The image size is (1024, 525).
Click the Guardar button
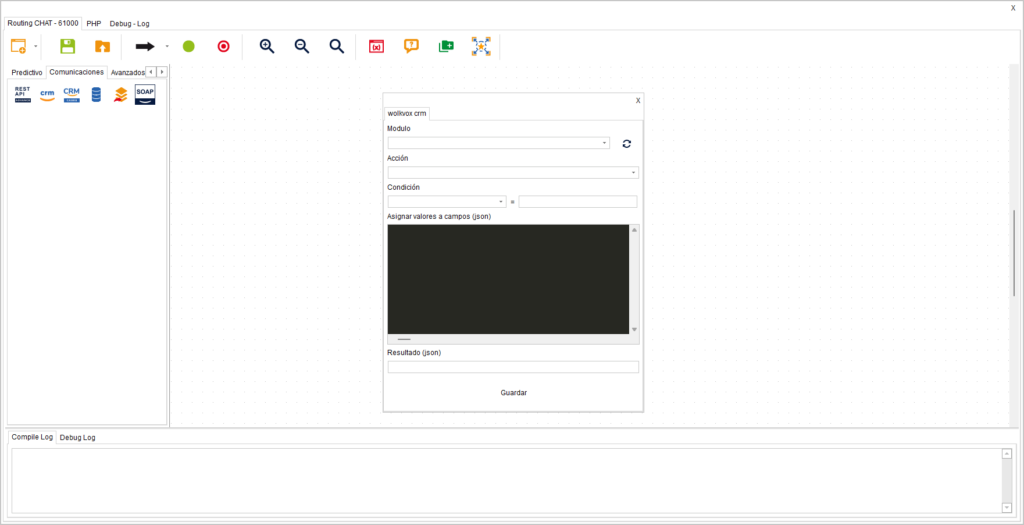[x=513, y=392]
